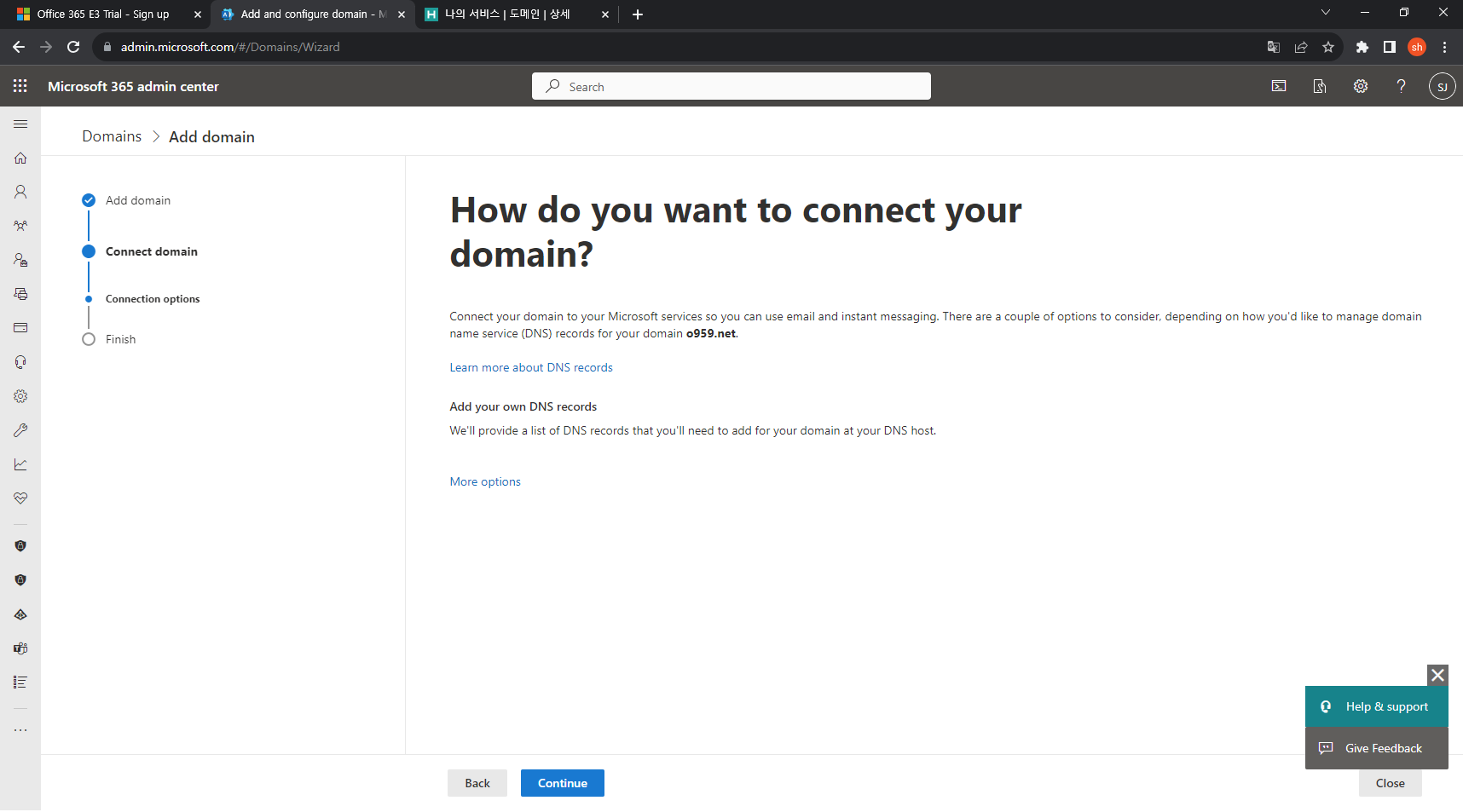Image resolution: width=1463 pixels, height=812 pixels.
Task: Open All admin centers list icon
Action: pyautogui.click(x=20, y=682)
